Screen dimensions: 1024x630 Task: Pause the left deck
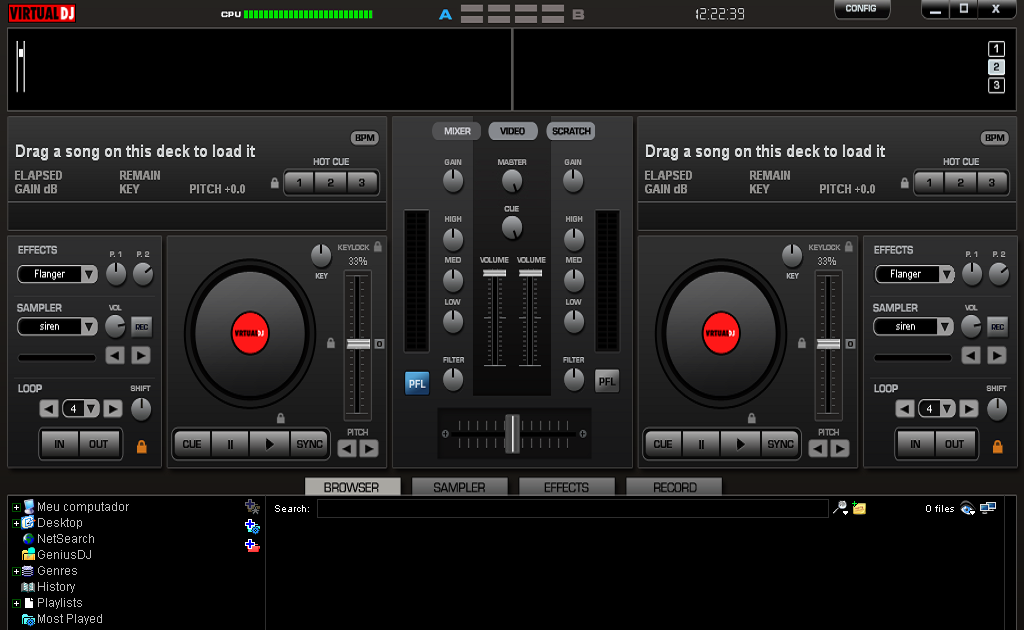[230, 445]
